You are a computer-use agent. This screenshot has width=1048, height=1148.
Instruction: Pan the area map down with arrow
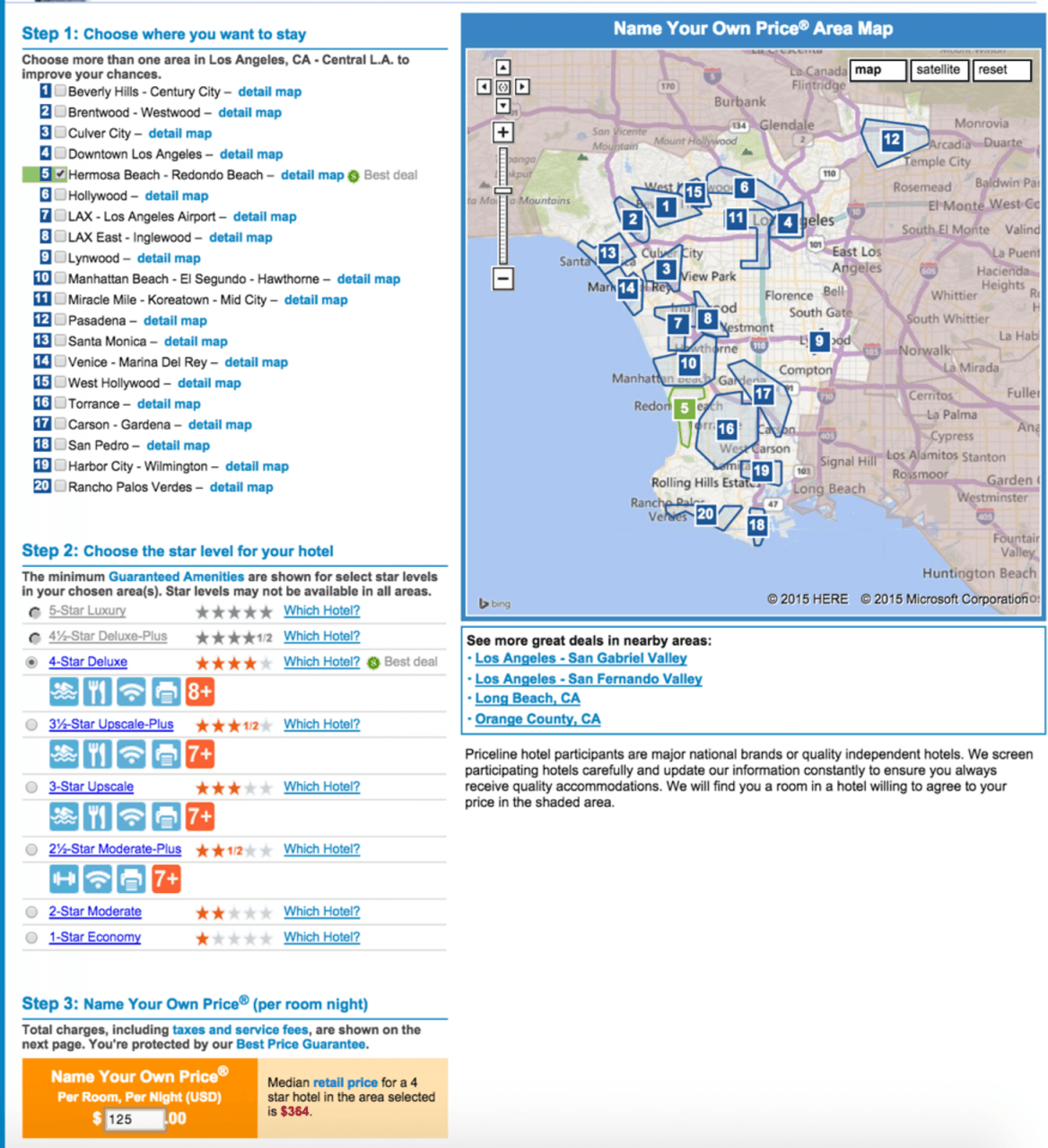502,106
